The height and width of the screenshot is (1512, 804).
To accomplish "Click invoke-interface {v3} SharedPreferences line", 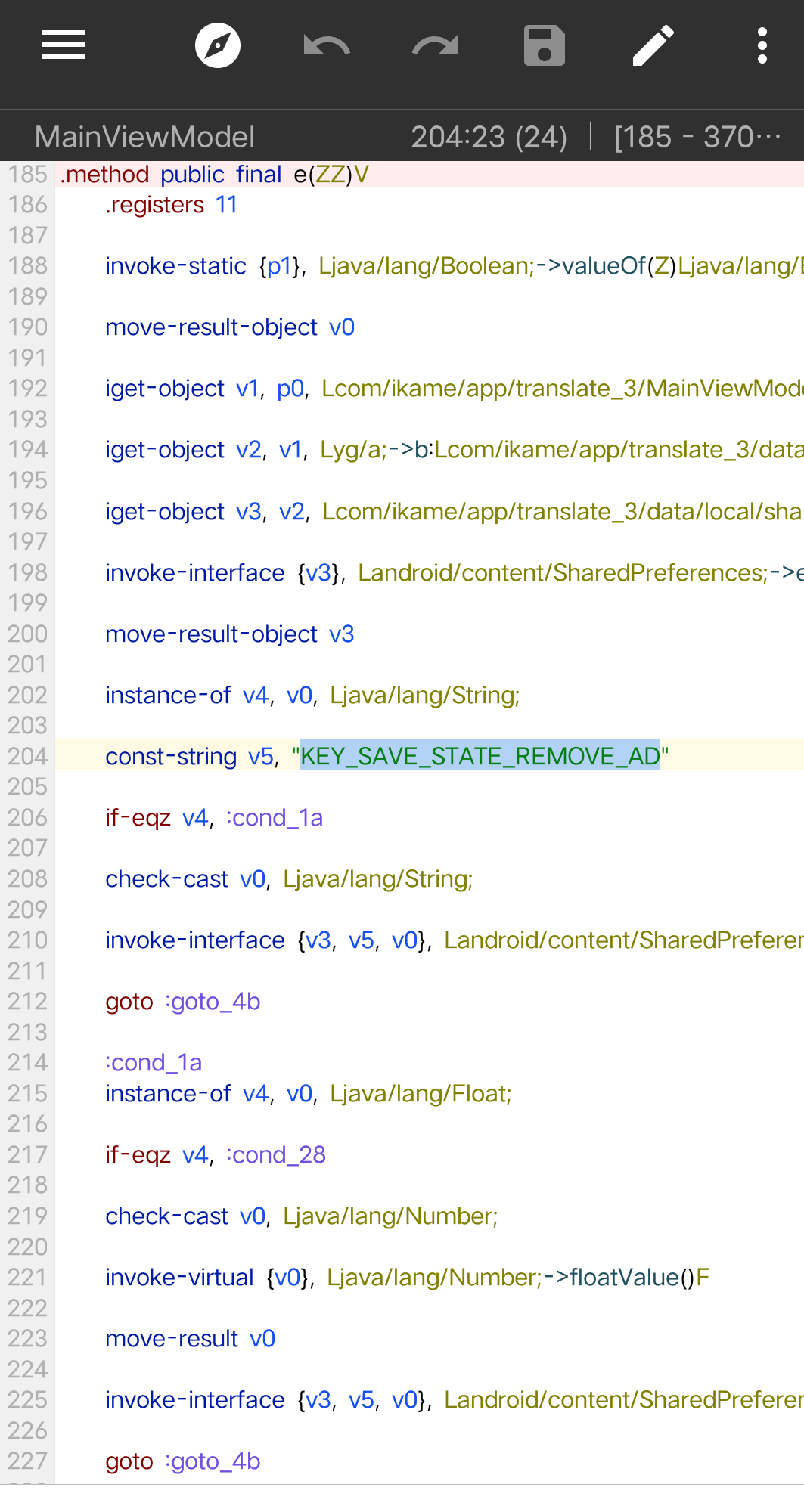I will tap(455, 573).
